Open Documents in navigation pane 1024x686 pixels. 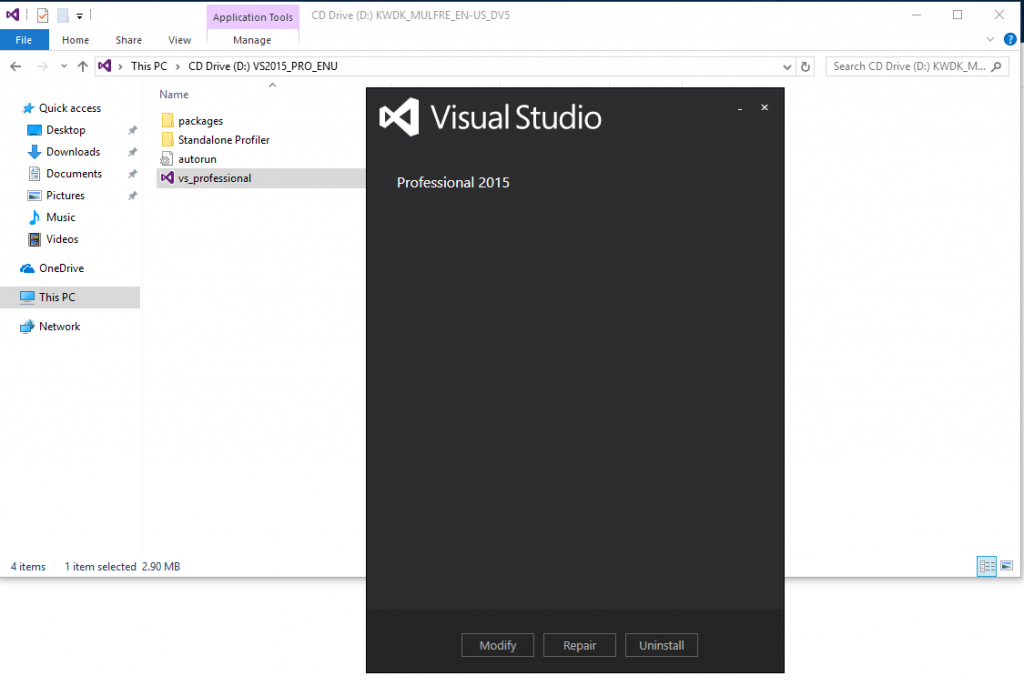point(74,174)
